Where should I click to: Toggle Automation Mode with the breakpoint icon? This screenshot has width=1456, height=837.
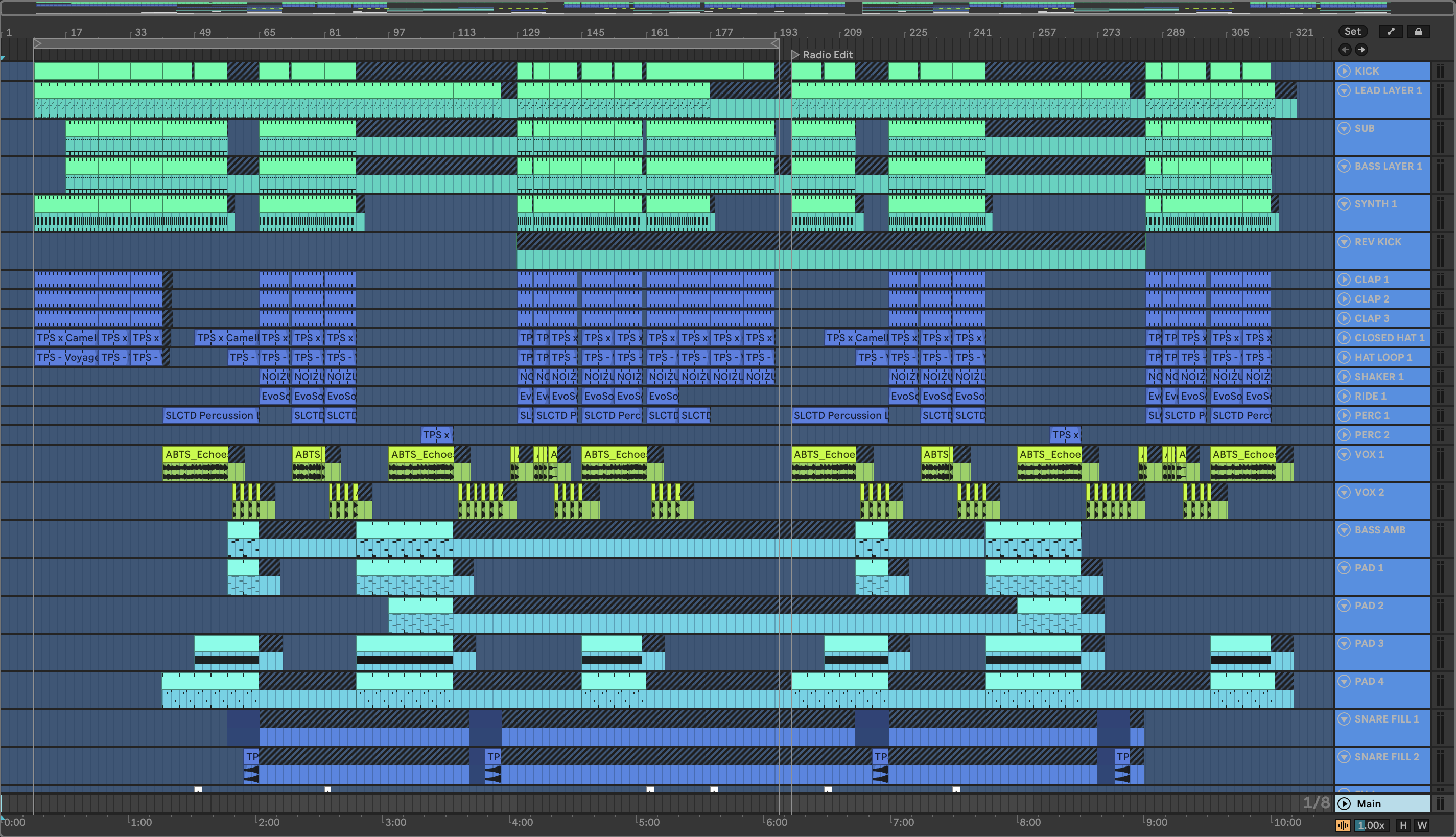[1391, 32]
